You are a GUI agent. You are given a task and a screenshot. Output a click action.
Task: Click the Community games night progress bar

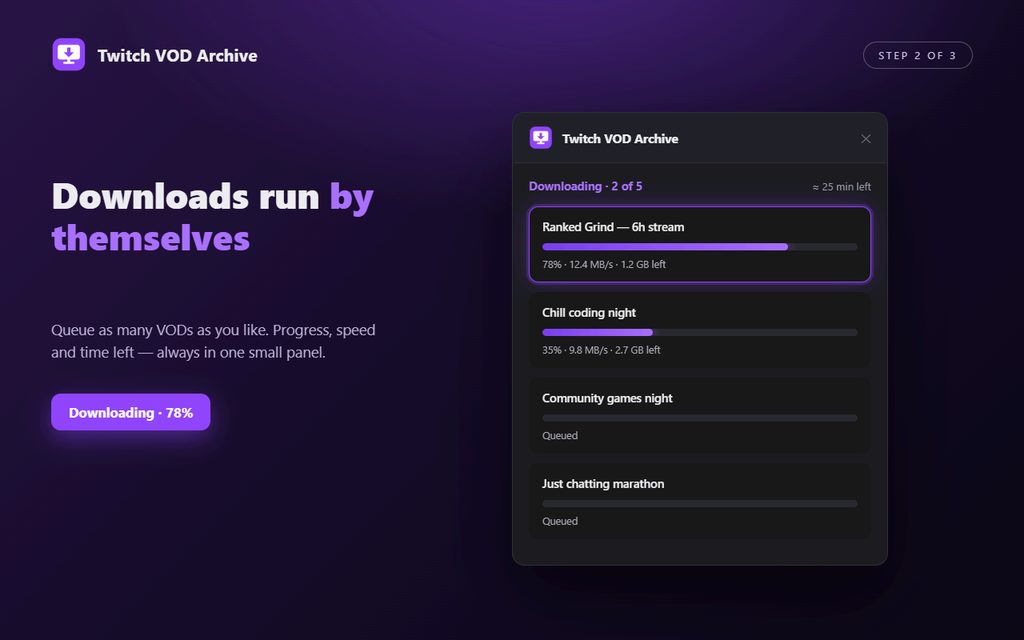pyautogui.click(x=699, y=418)
